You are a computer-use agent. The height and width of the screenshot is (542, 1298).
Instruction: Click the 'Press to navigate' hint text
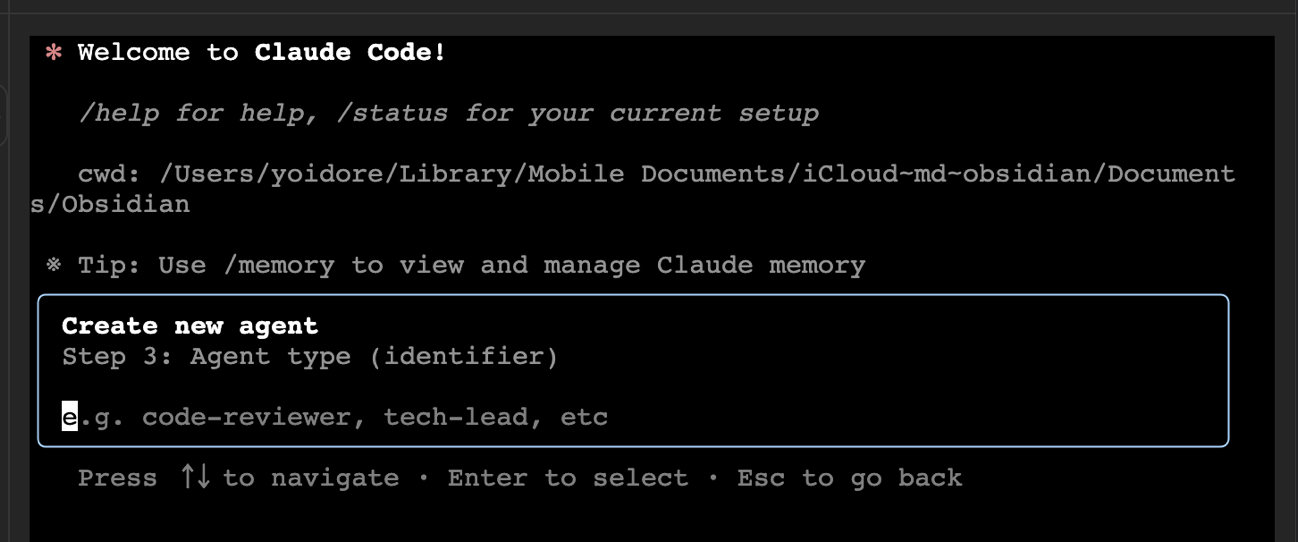(x=117, y=478)
